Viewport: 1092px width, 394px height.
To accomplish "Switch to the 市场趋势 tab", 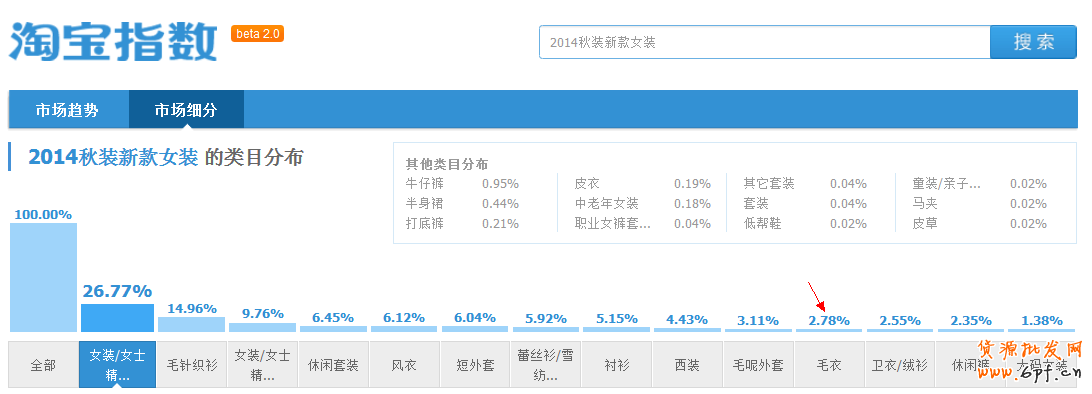I will point(68,109).
